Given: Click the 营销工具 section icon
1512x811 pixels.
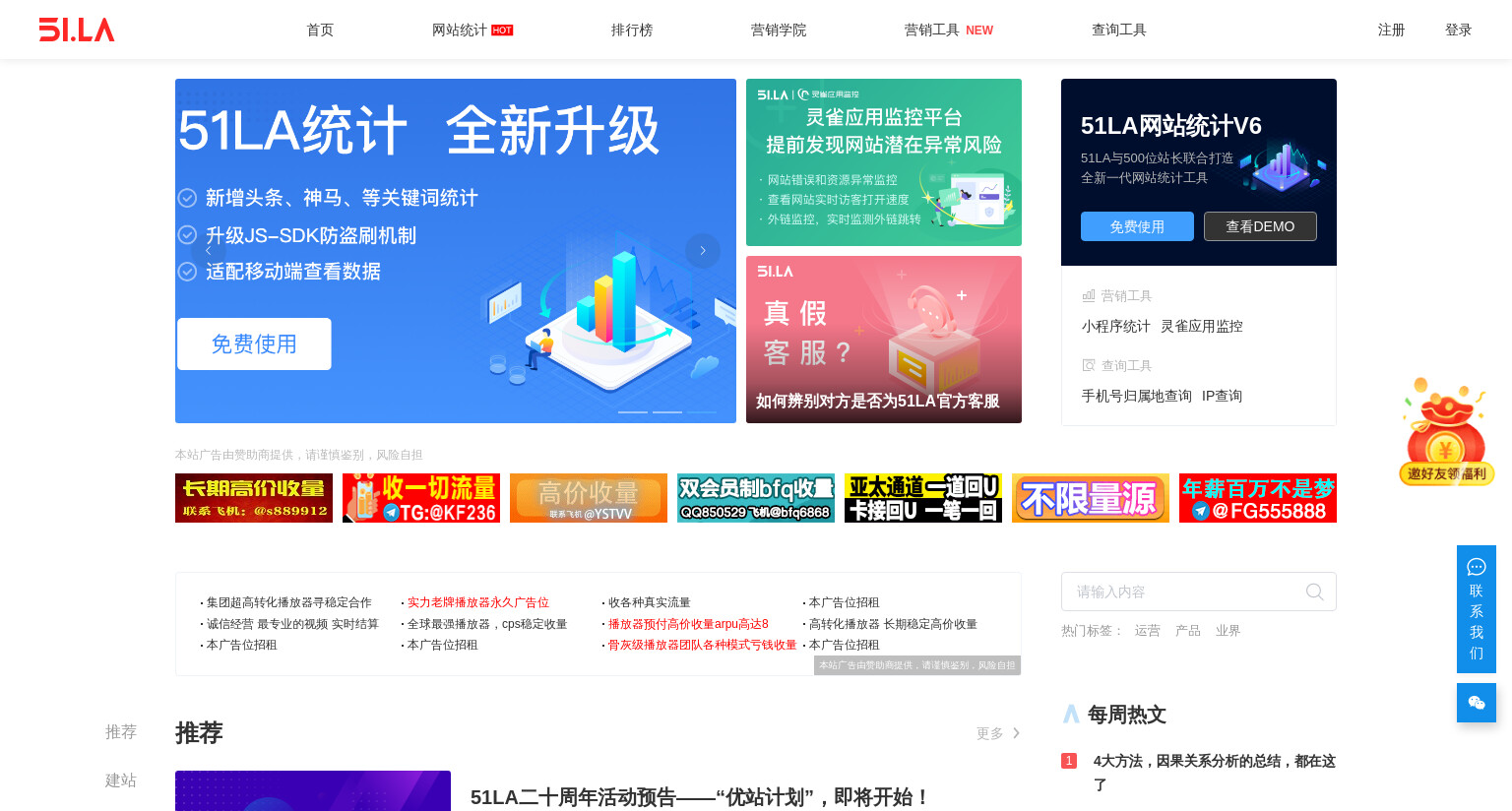Looking at the screenshot, I should pyautogui.click(x=1089, y=295).
